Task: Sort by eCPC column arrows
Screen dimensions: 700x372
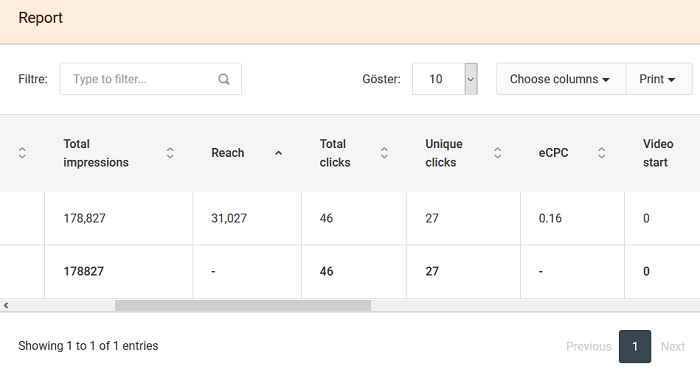Action: (601, 153)
